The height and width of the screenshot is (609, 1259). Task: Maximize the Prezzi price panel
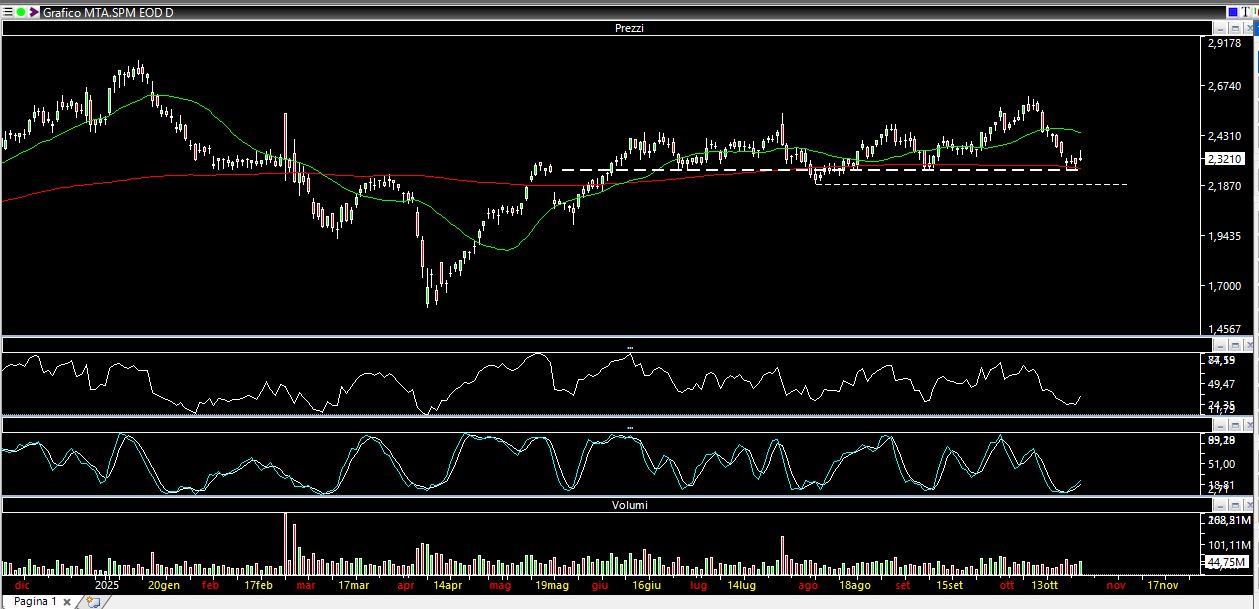click(1234, 28)
